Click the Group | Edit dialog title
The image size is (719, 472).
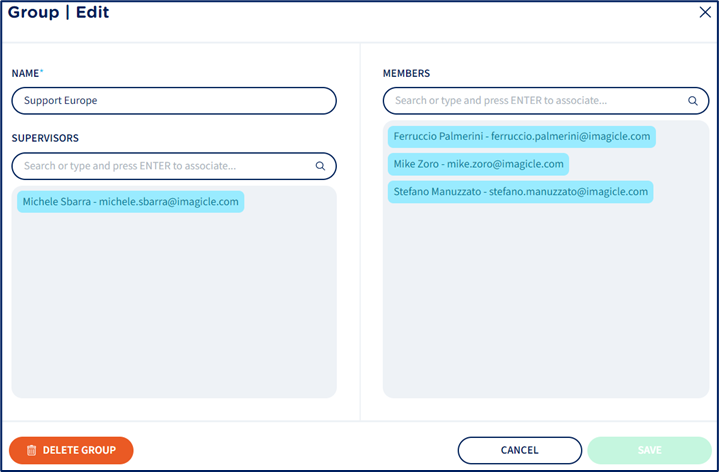pyautogui.click(x=59, y=13)
